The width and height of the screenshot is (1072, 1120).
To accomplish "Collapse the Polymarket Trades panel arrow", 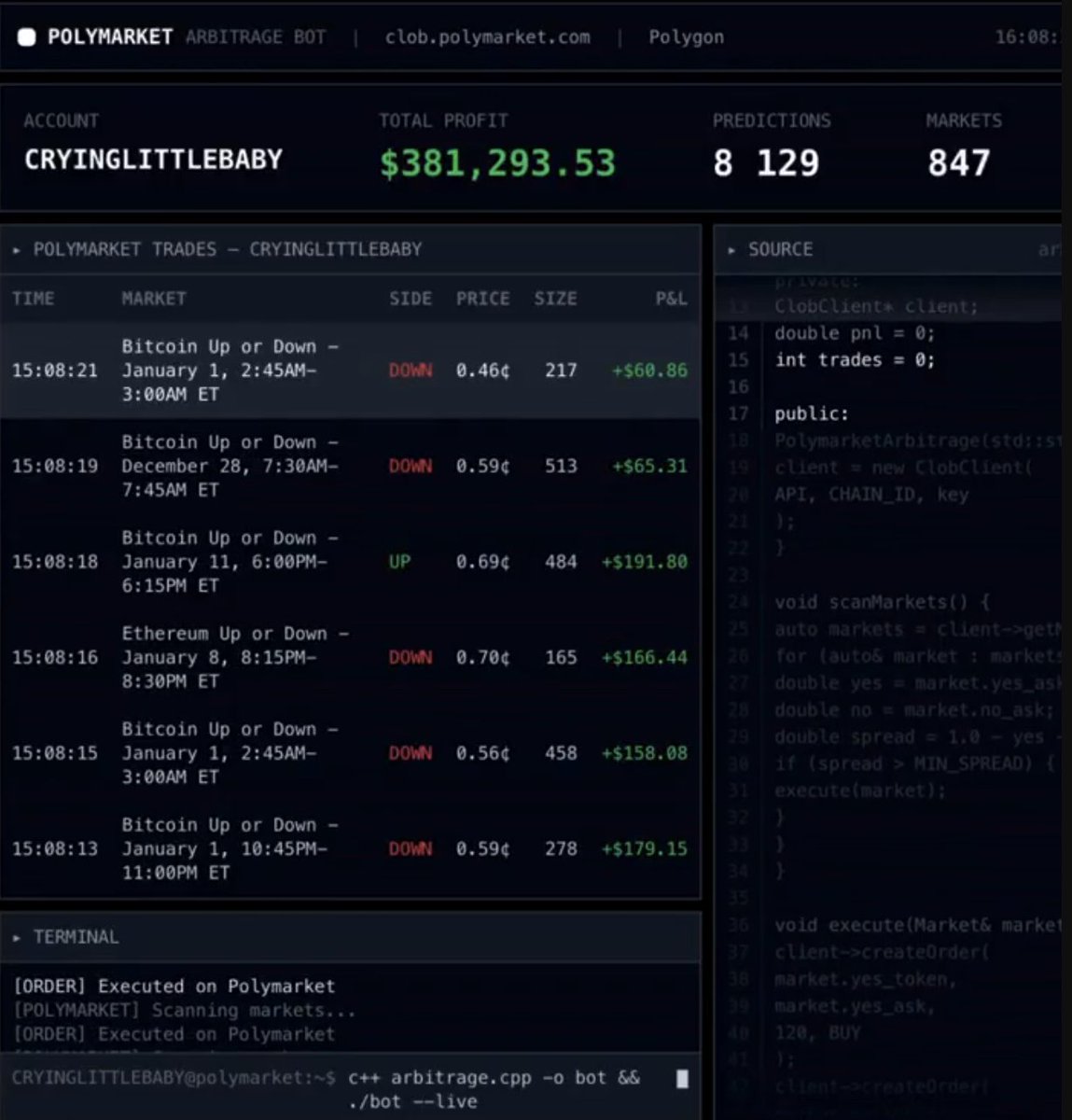I will click(17, 250).
